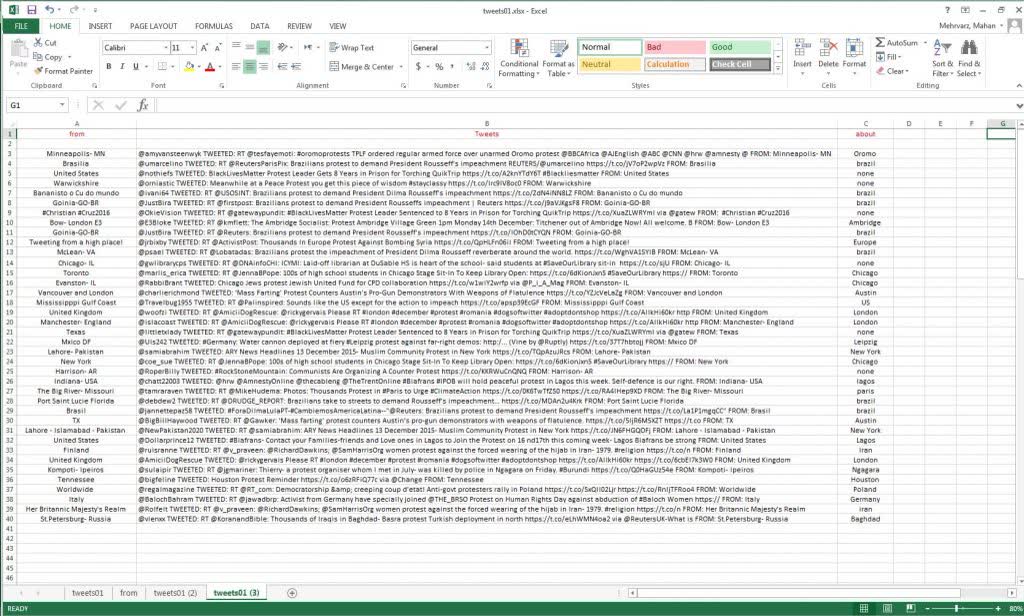Click the Save icon in quick access toolbar

pyautogui.click(x=31, y=10)
